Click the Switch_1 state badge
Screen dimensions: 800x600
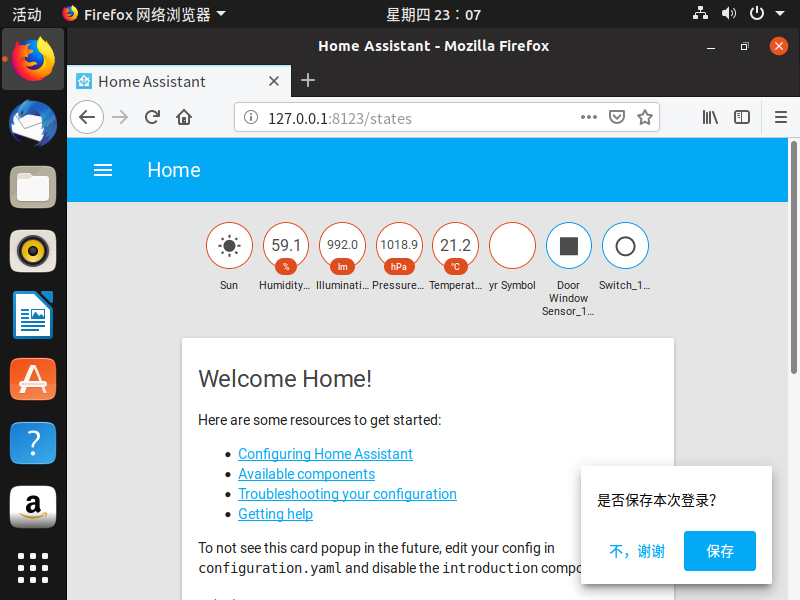point(625,246)
